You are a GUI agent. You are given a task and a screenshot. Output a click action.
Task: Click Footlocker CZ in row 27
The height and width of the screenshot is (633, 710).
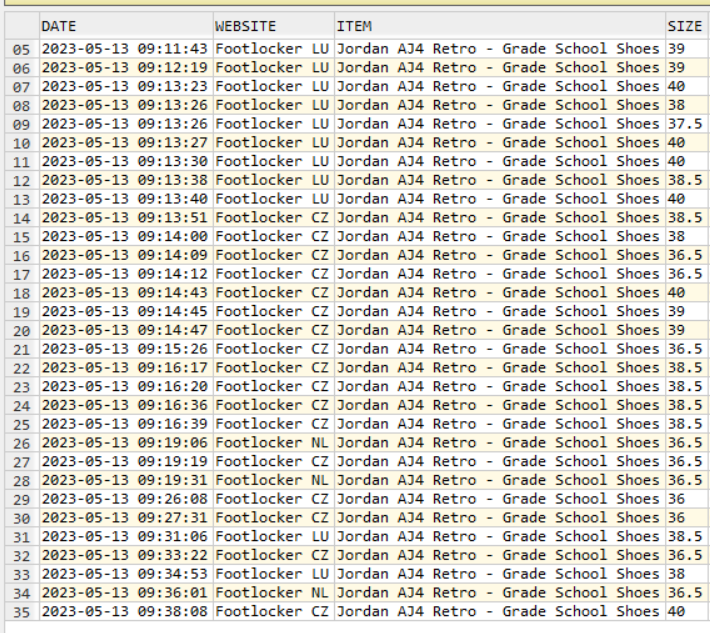272,461
